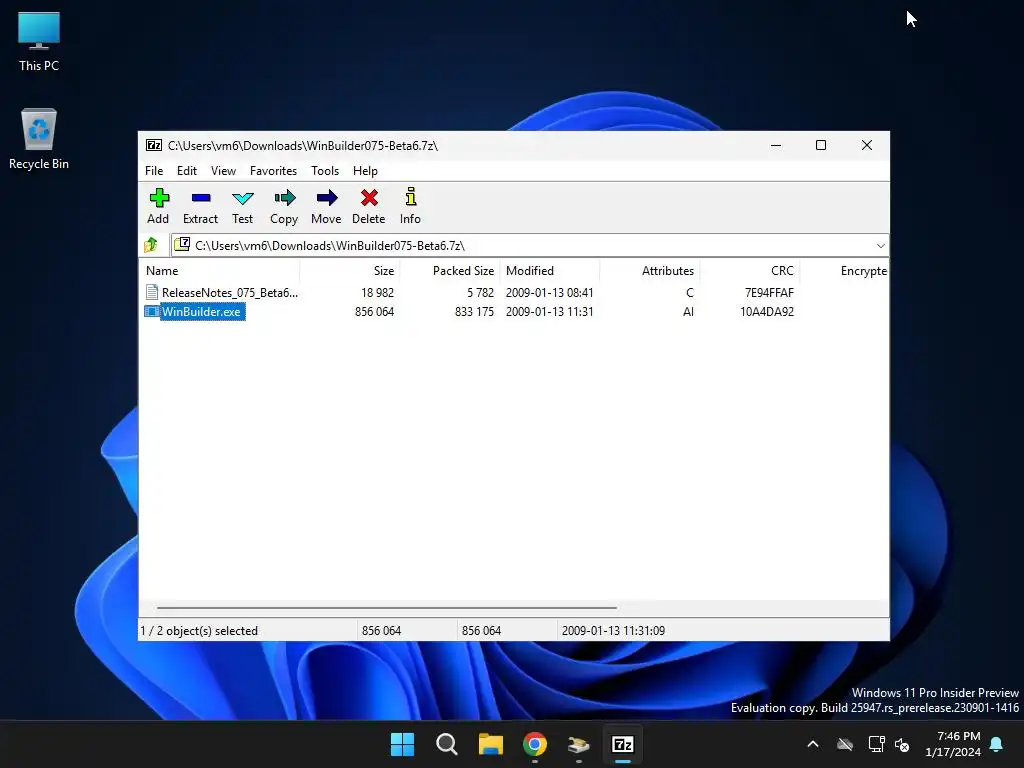Open This PC desktop icon
This screenshot has width=1024, height=768.
click(39, 41)
